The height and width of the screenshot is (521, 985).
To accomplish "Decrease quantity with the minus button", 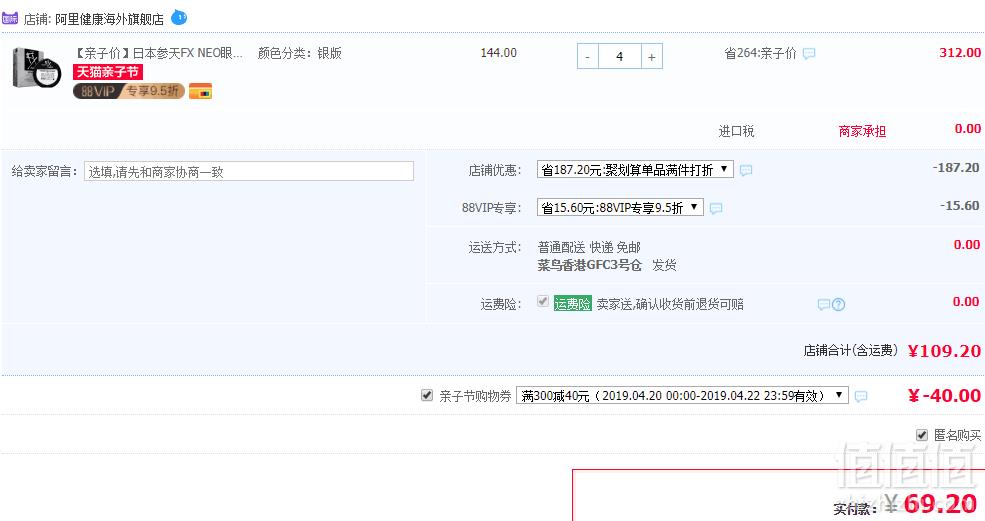I will [588, 57].
